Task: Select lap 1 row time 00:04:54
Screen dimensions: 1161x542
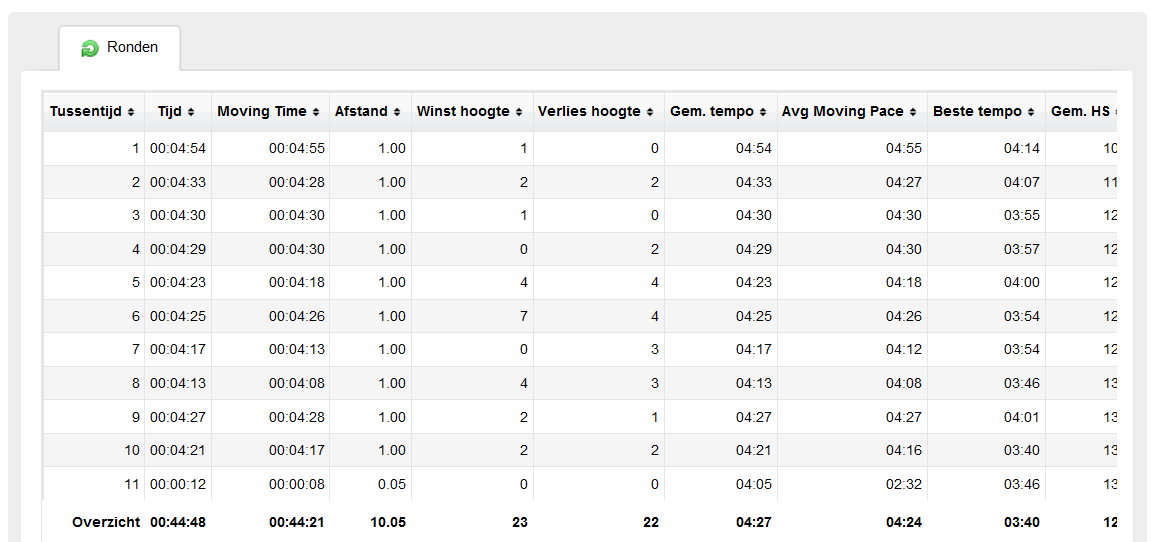Action: click(178, 148)
